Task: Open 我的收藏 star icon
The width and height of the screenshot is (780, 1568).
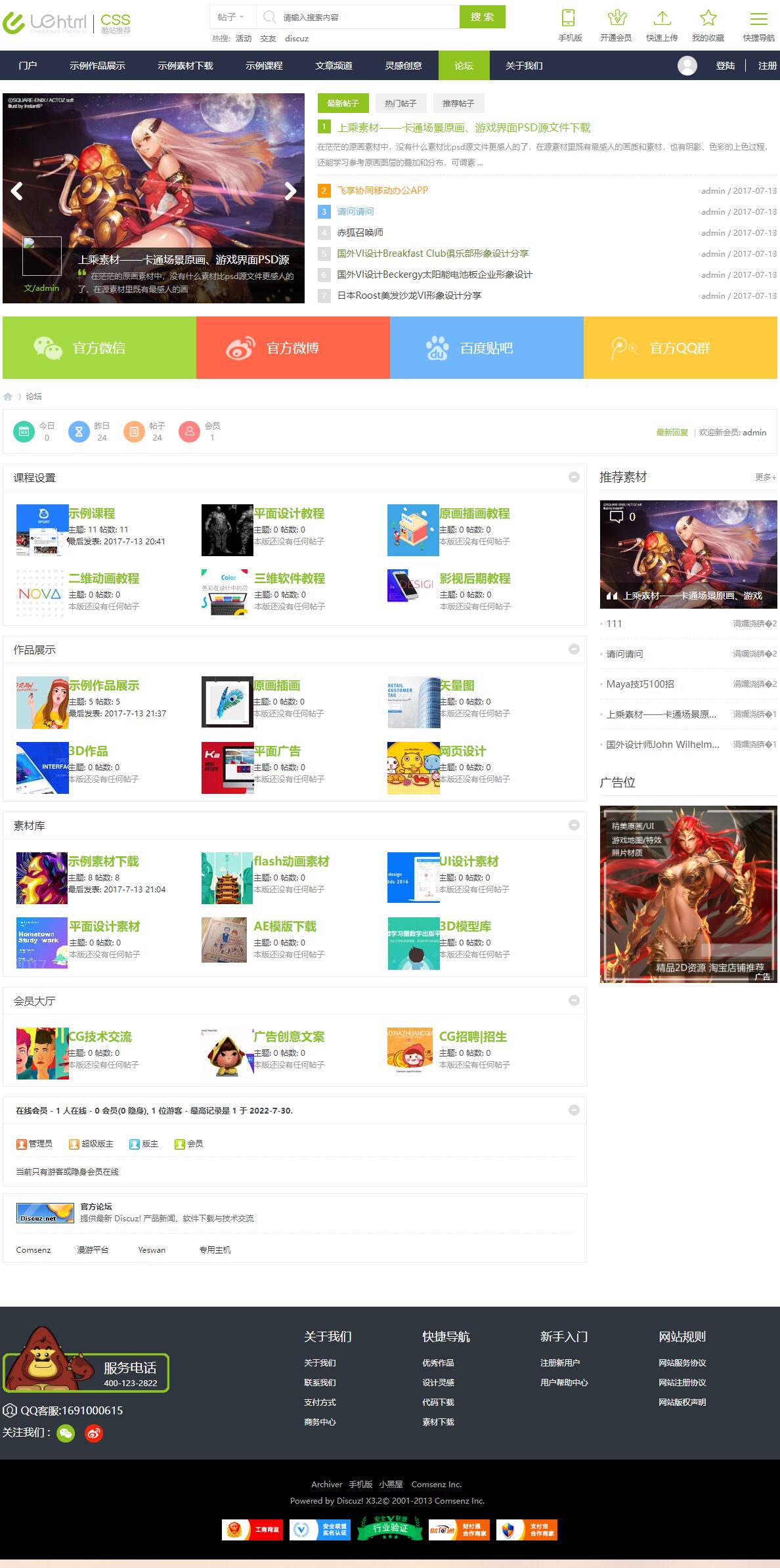Action: pos(708,18)
